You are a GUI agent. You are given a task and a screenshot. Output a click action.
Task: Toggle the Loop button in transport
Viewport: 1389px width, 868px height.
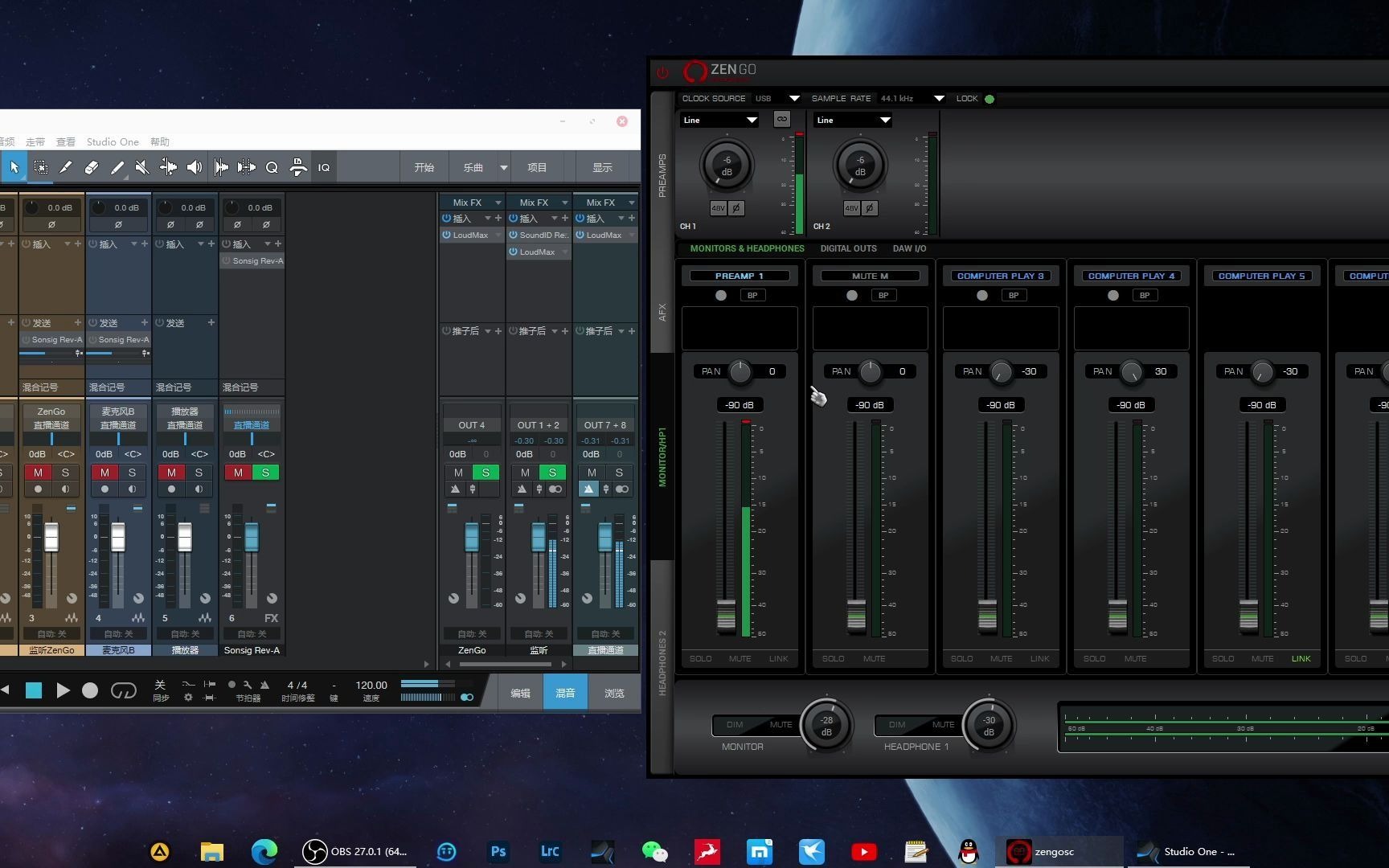click(123, 690)
